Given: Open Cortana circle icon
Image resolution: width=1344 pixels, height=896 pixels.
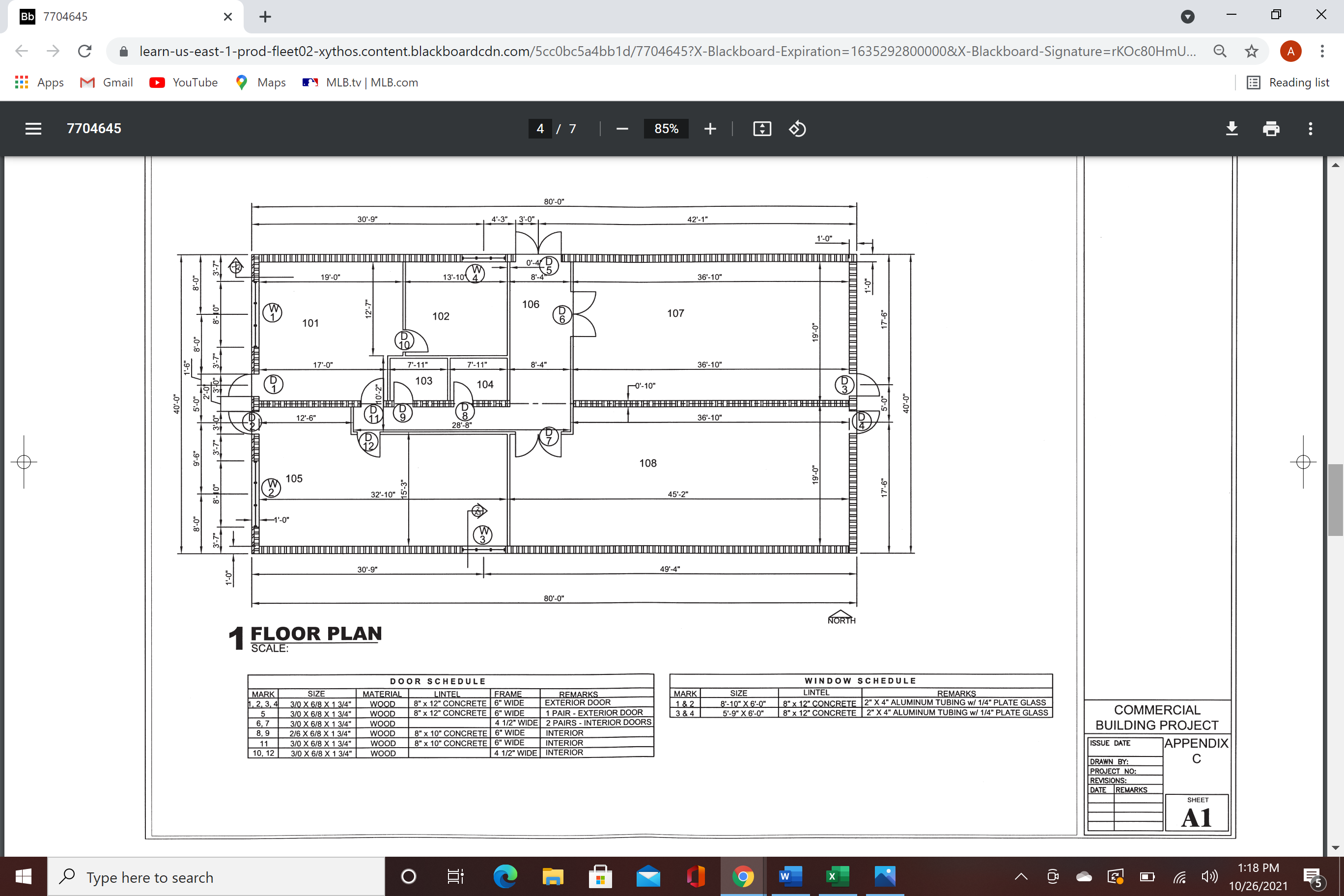Looking at the screenshot, I should pyautogui.click(x=409, y=876).
